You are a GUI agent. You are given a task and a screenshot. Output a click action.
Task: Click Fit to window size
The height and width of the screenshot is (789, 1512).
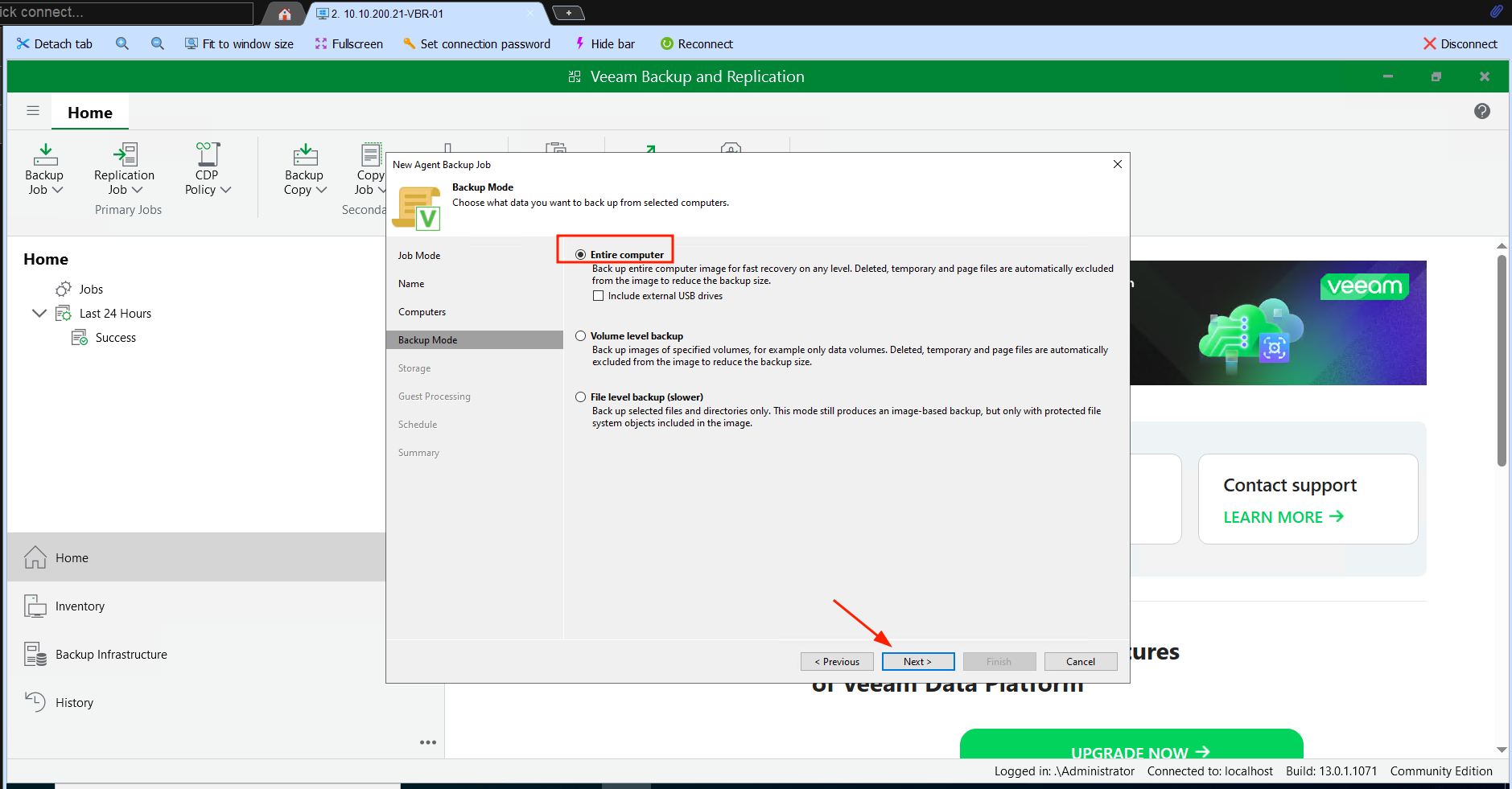(239, 43)
